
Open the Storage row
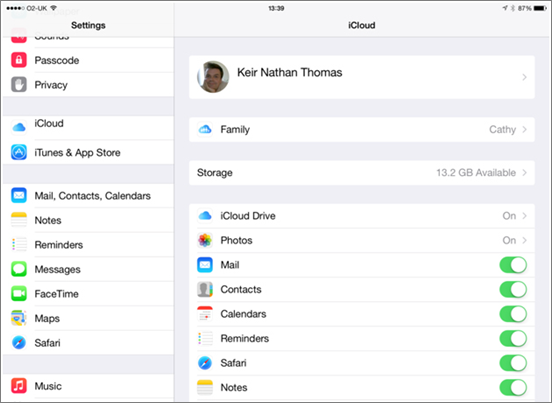pyautogui.click(x=362, y=172)
